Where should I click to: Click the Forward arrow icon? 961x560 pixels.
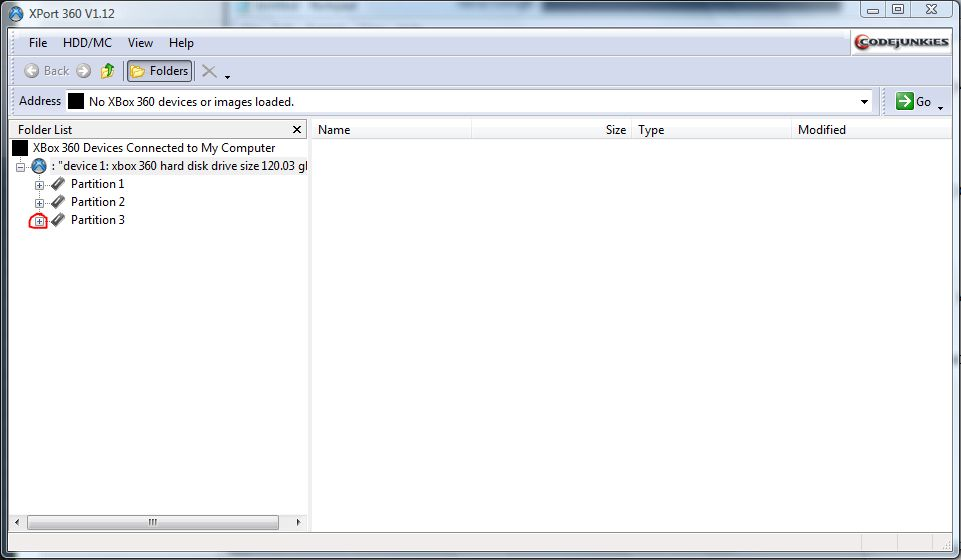83,71
